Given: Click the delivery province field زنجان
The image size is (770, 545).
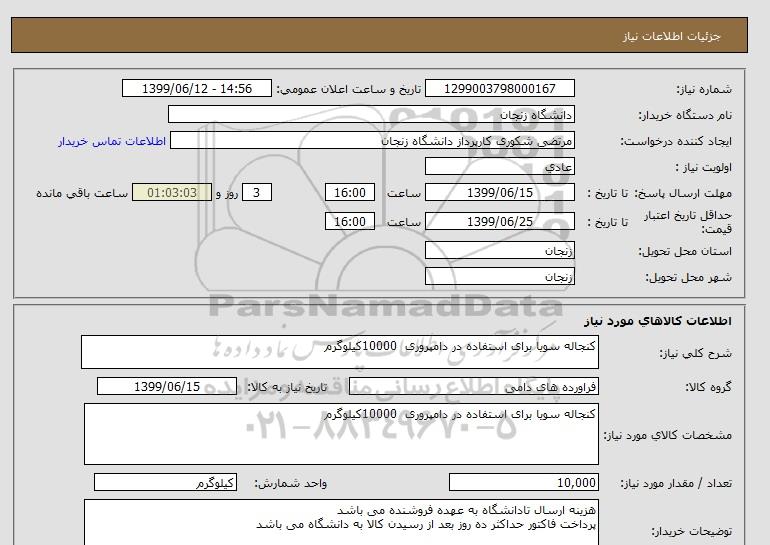Looking at the screenshot, I should click(499, 250).
